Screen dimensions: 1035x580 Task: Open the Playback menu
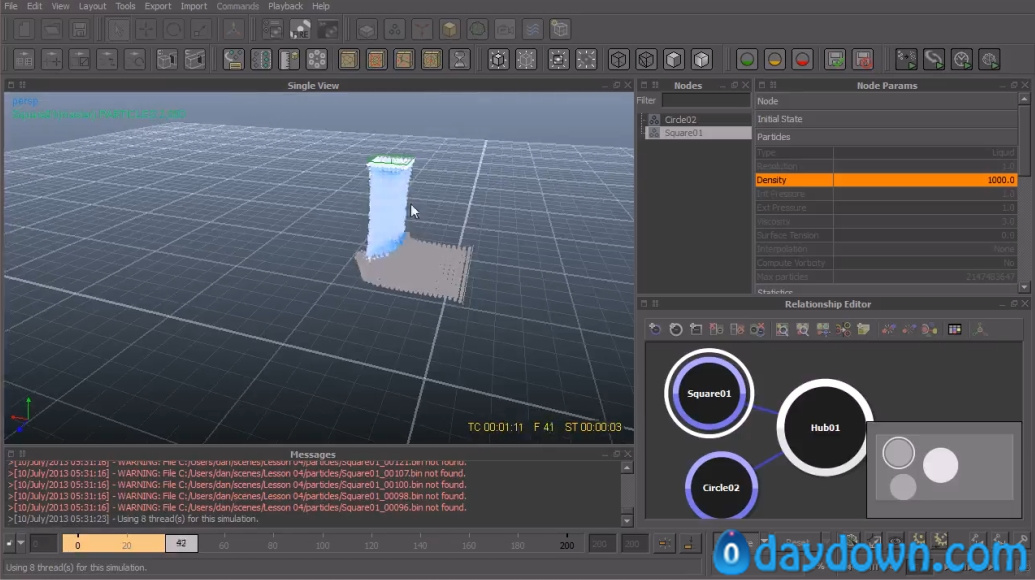285,6
